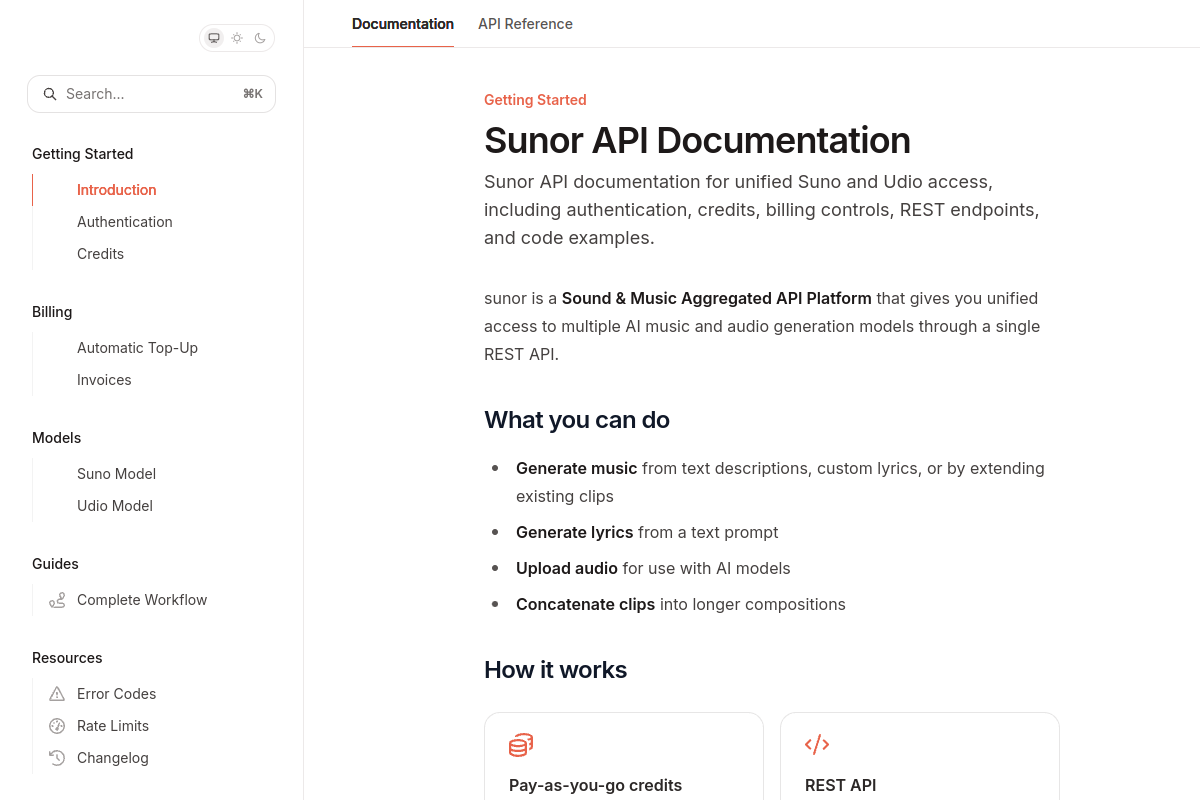The image size is (1200, 800).
Task: Click the bold Generate music text
Action: [x=576, y=468]
